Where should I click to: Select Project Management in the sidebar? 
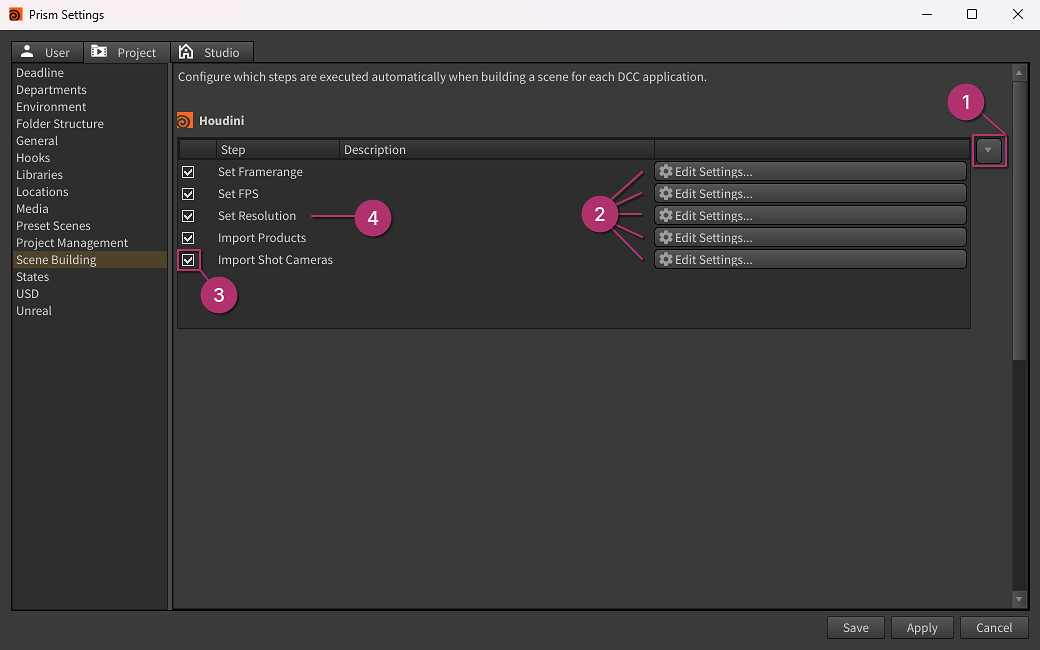tap(72, 242)
